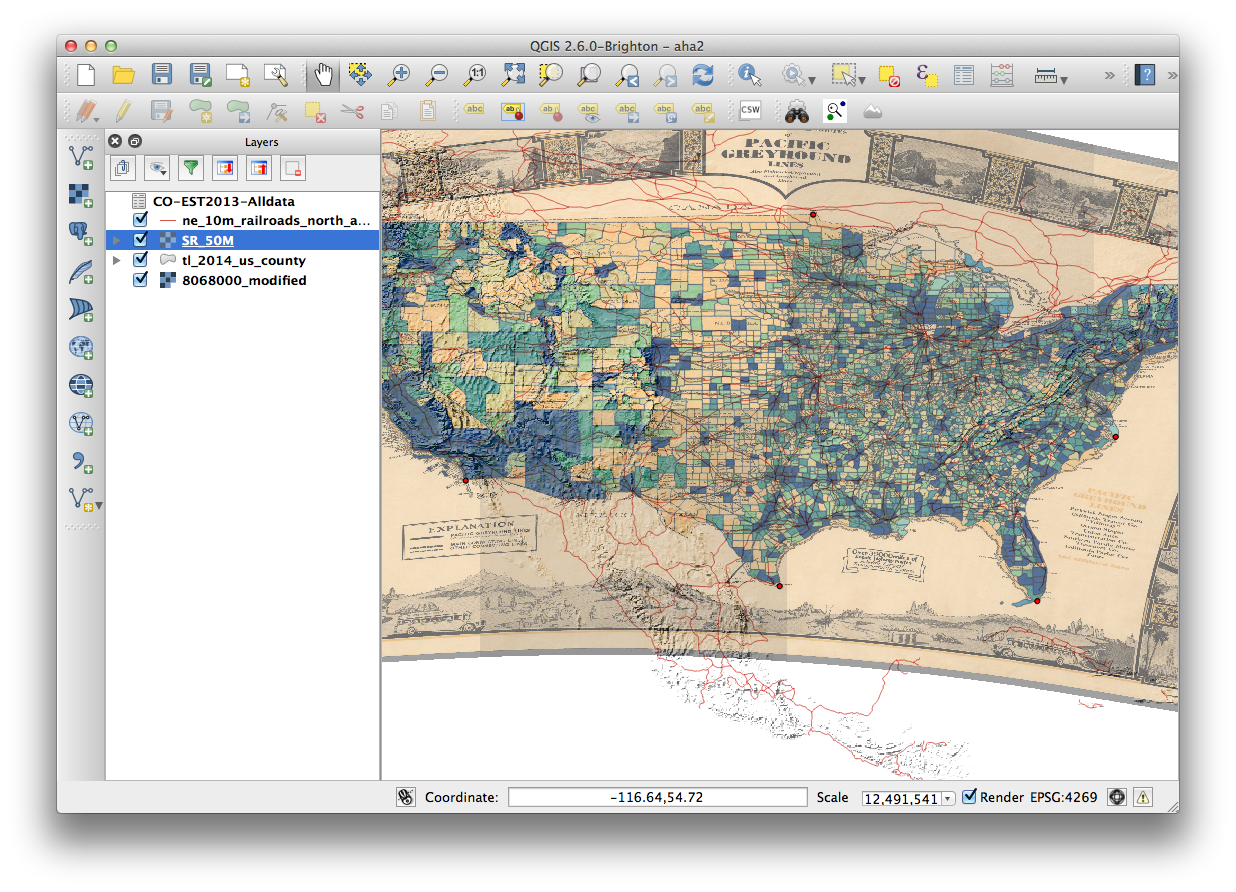The height and width of the screenshot is (892, 1236).
Task: Toggle extents and mouse position display
Action: pos(405,797)
